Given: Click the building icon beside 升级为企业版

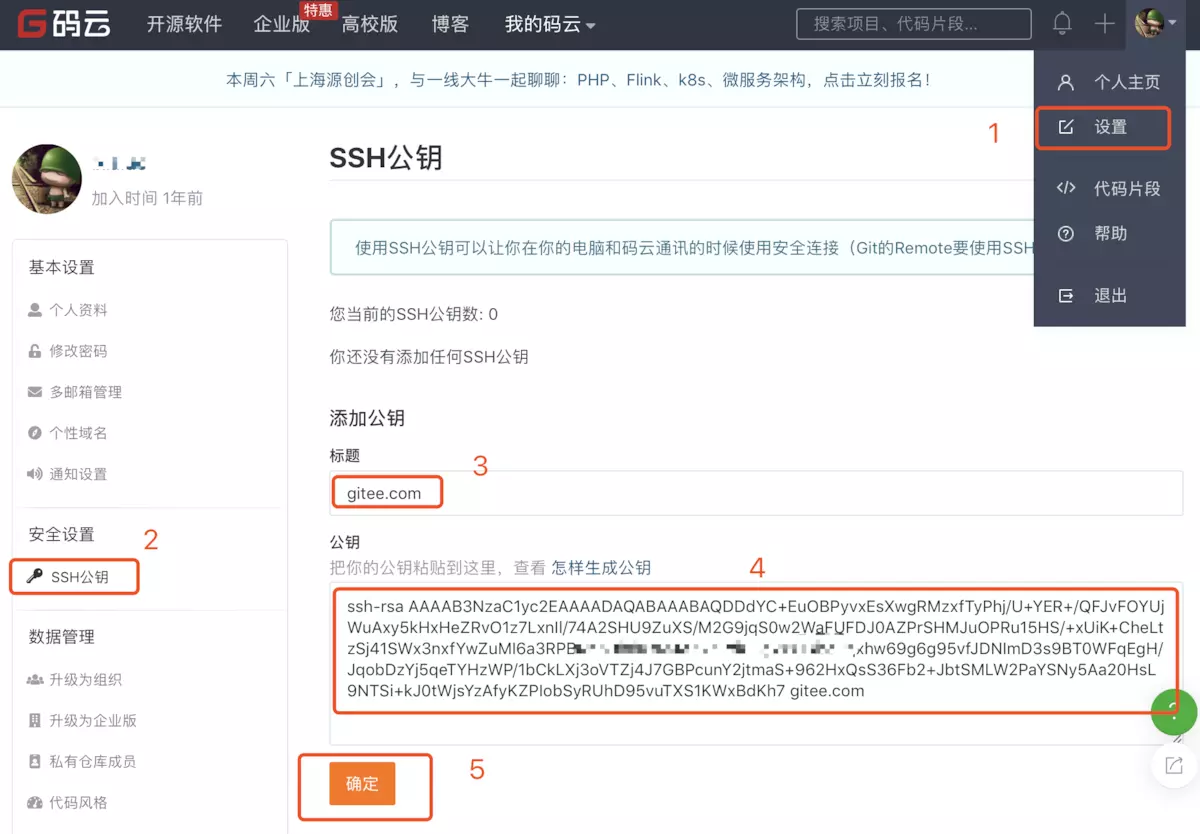Looking at the screenshot, I should (35, 721).
